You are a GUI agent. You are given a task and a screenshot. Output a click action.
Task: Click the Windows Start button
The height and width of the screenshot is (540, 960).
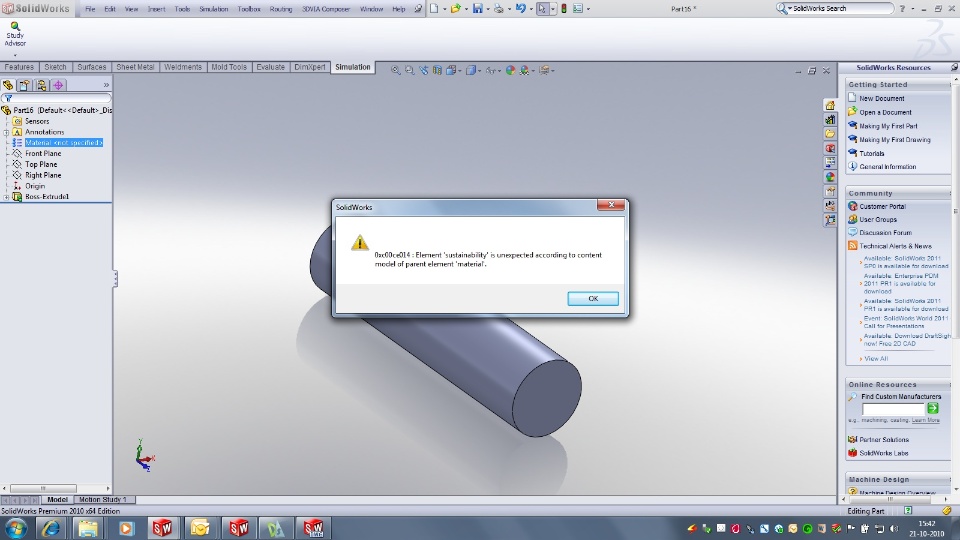[x=16, y=528]
